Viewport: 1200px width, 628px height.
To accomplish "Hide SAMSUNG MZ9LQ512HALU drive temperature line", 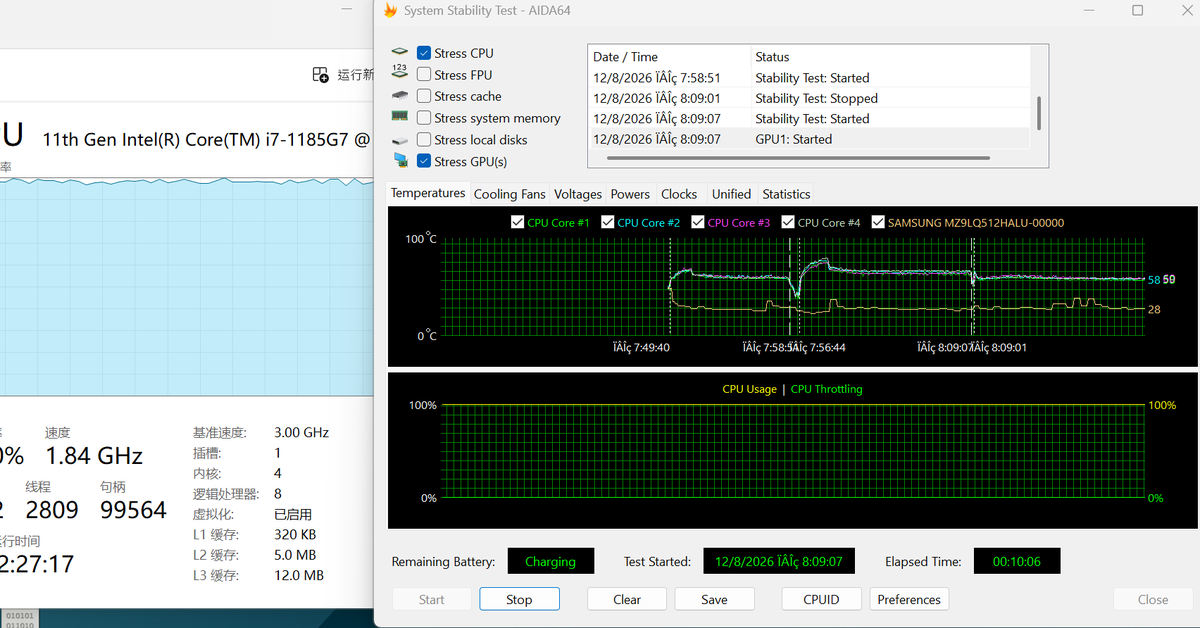I will click(878, 222).
